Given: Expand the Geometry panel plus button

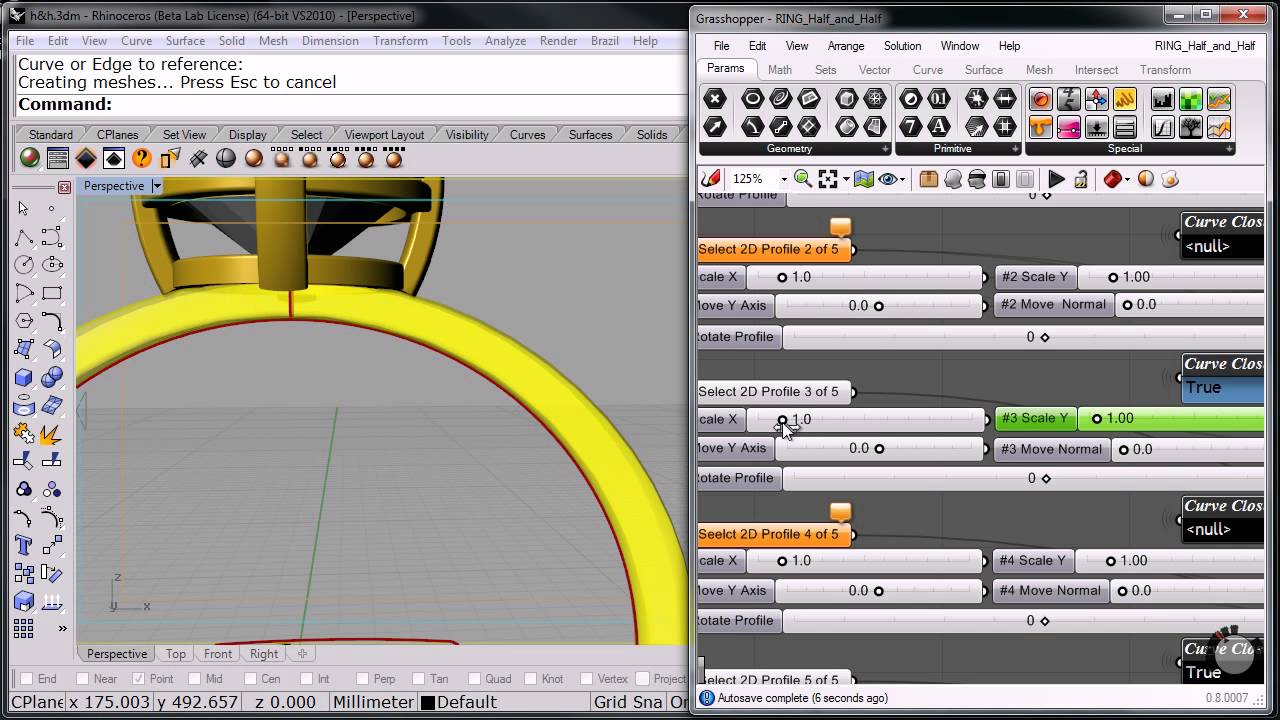Looking at the screenshot, I should [885, 149].
